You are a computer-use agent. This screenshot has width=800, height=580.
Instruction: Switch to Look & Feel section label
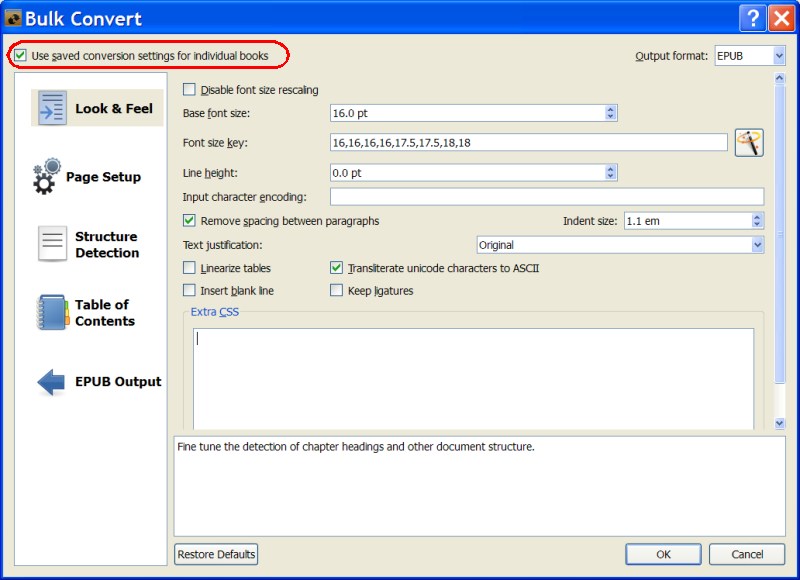[x=114, y=108]
